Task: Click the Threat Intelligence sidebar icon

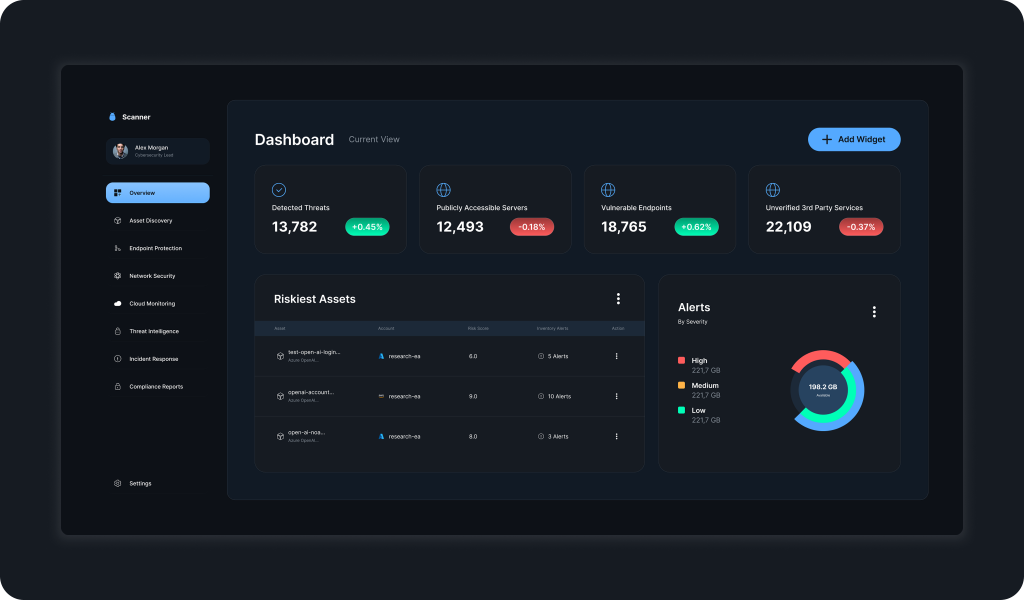Action: [117, 331]
